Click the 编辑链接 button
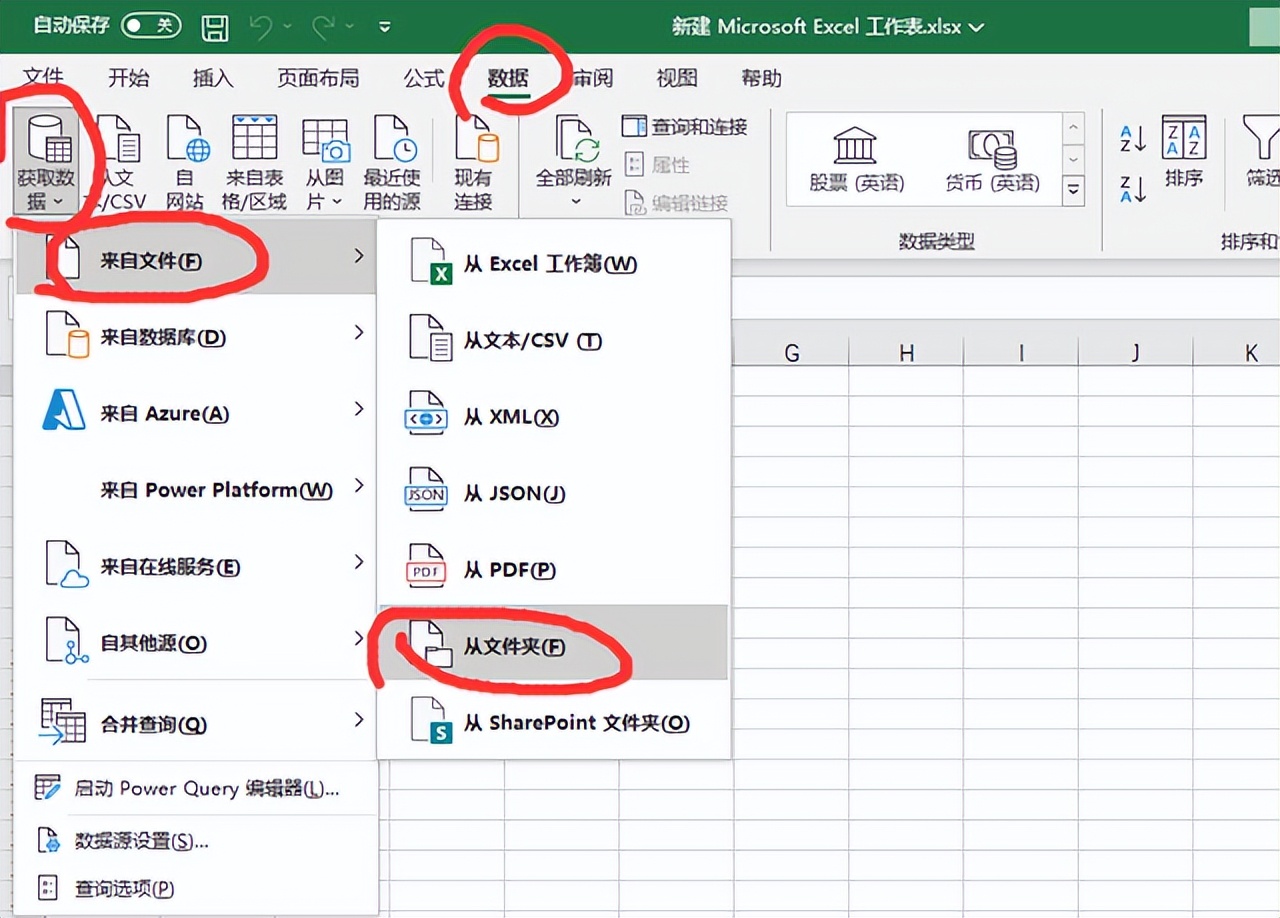The height and width of the screenshot is (918, 1280). click(x=676, y=203)
